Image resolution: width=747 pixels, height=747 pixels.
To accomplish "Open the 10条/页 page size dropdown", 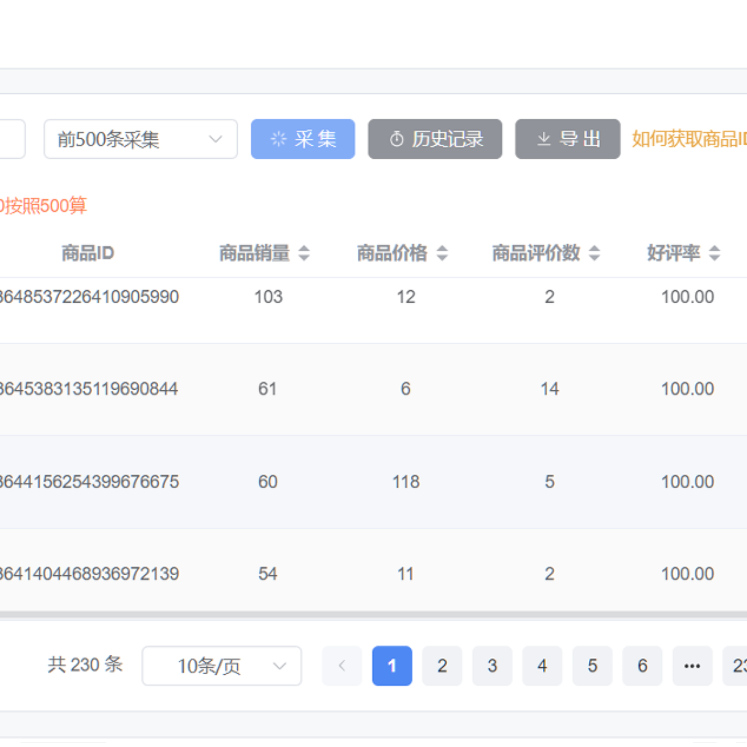I will (x=222, y=666).
